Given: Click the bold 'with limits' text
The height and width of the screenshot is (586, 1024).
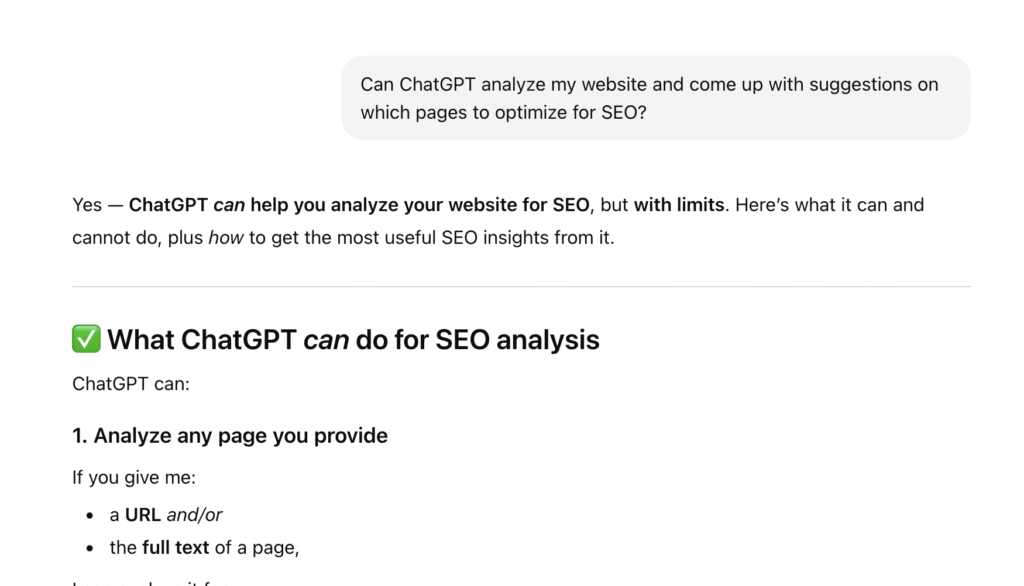Looking at the screenshot, I should [678, 205].
